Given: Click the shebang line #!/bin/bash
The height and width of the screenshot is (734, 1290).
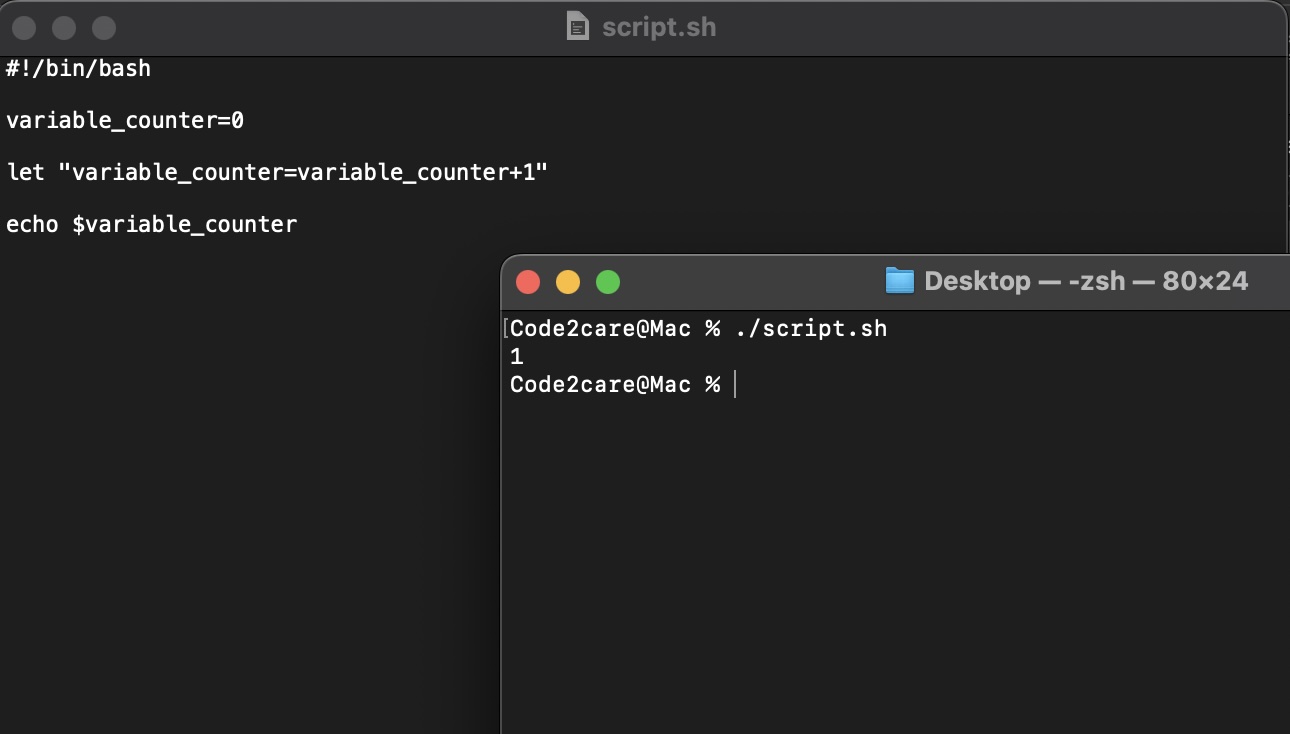Looking at the screenshot, I should point(78,68).
